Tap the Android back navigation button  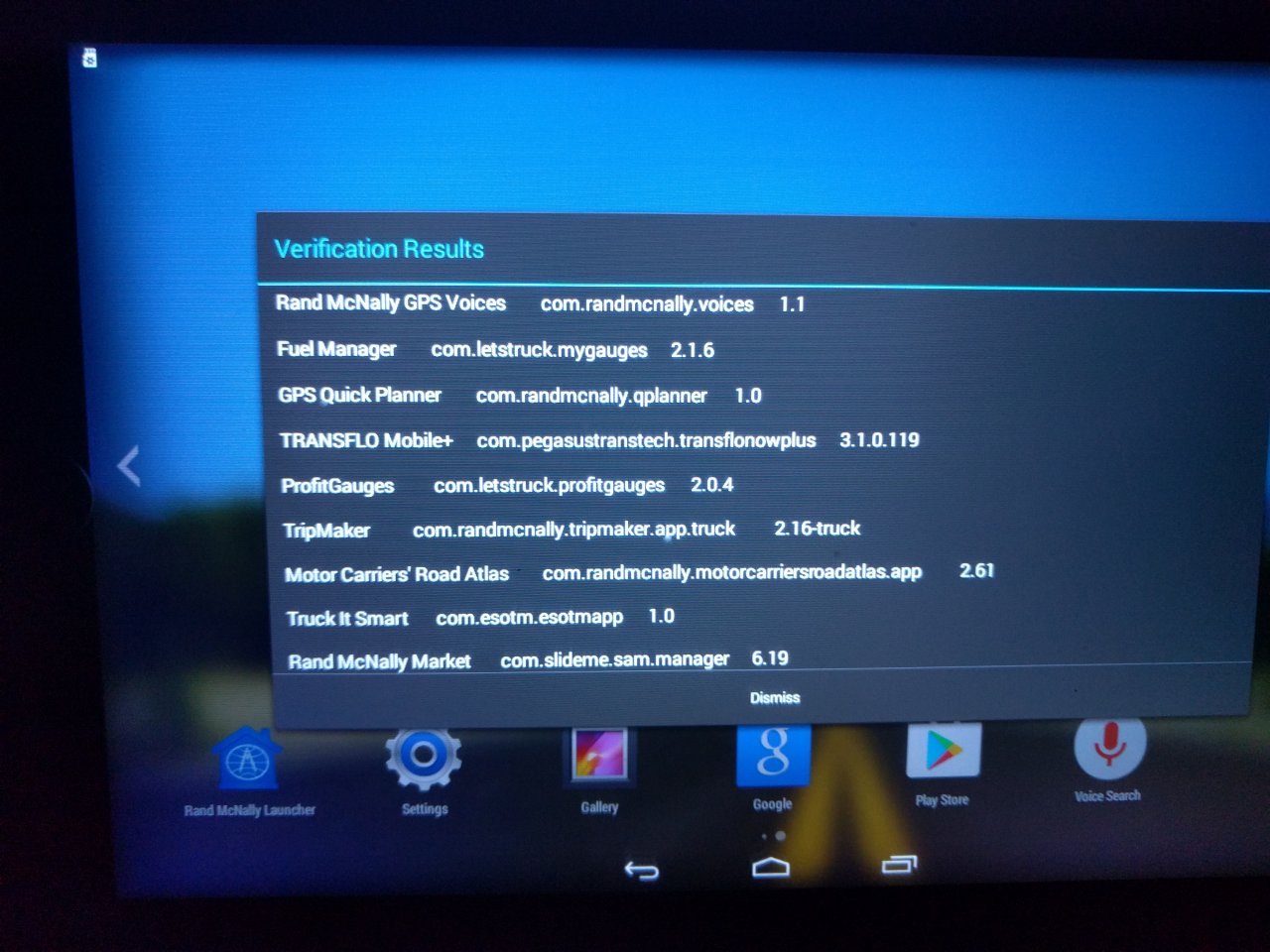641,871
